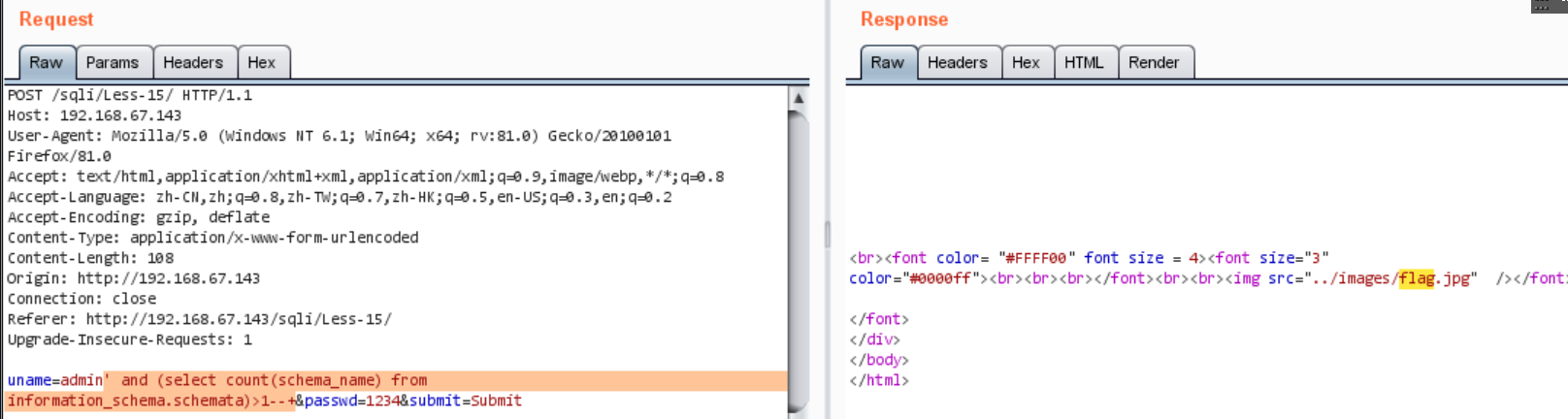Click the Connection: close header
The height and width of the screenshot is (419, 1568).
(x=82, y=299)
